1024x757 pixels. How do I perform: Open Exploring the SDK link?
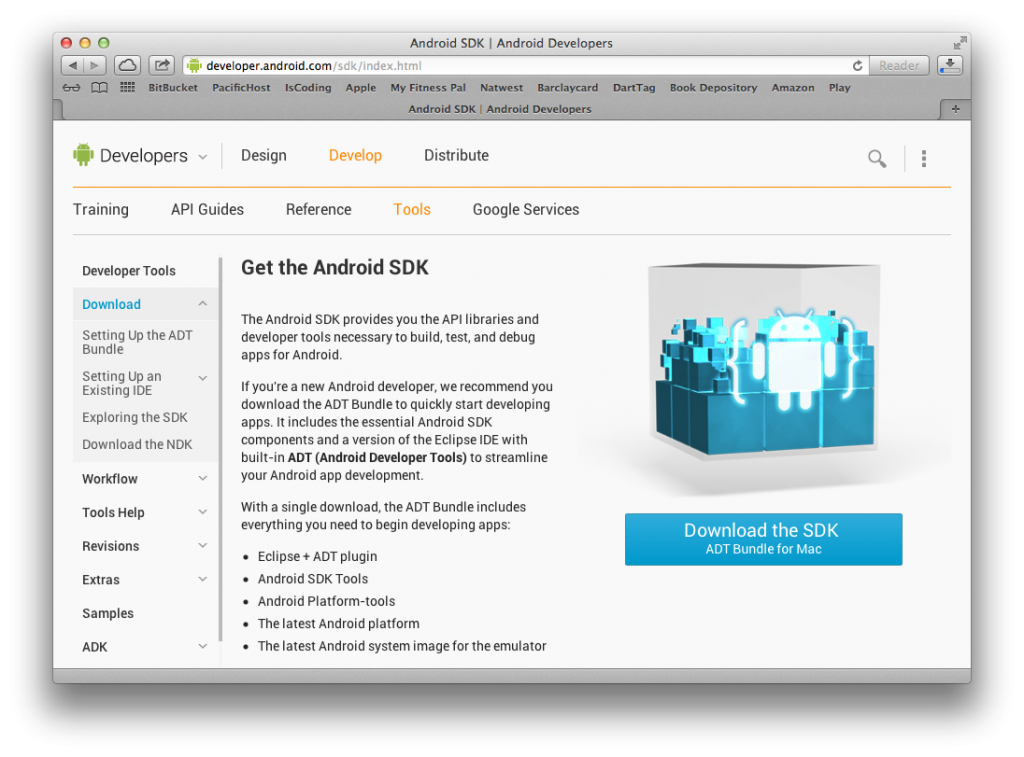[135, 417]
